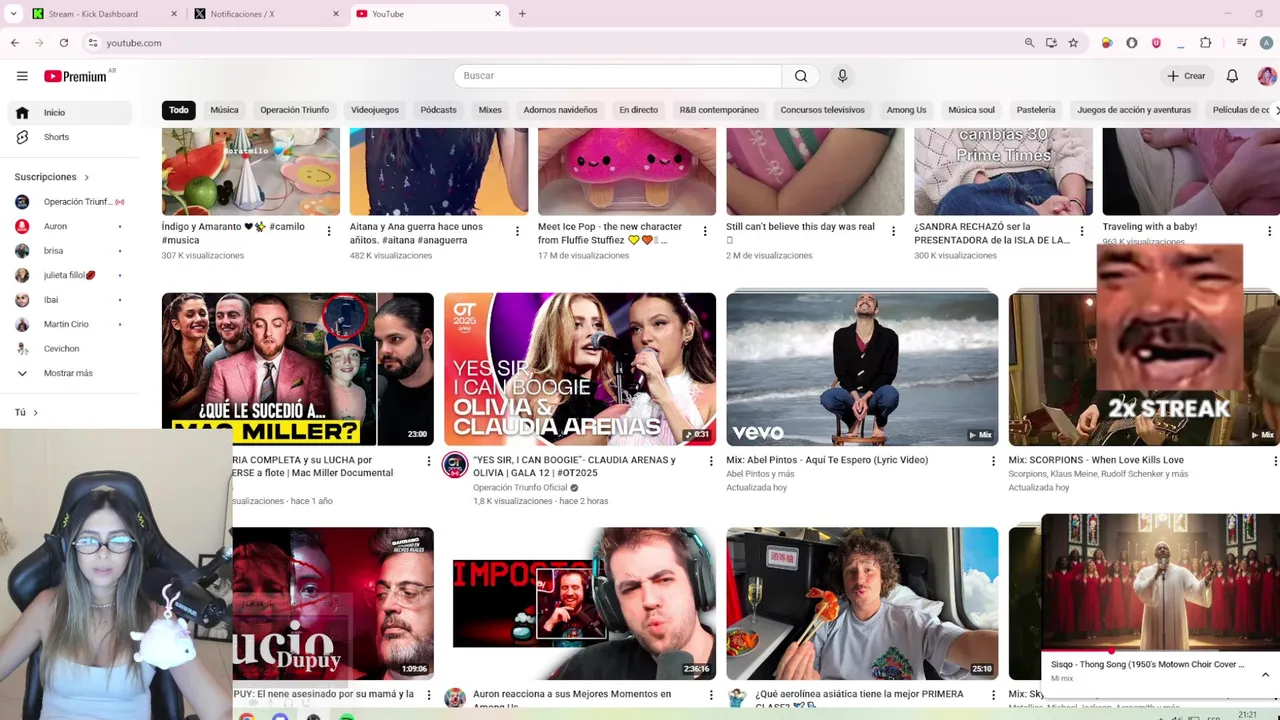Open options for Scorpions mix

pyautogui.click(x=1275, y=461)
